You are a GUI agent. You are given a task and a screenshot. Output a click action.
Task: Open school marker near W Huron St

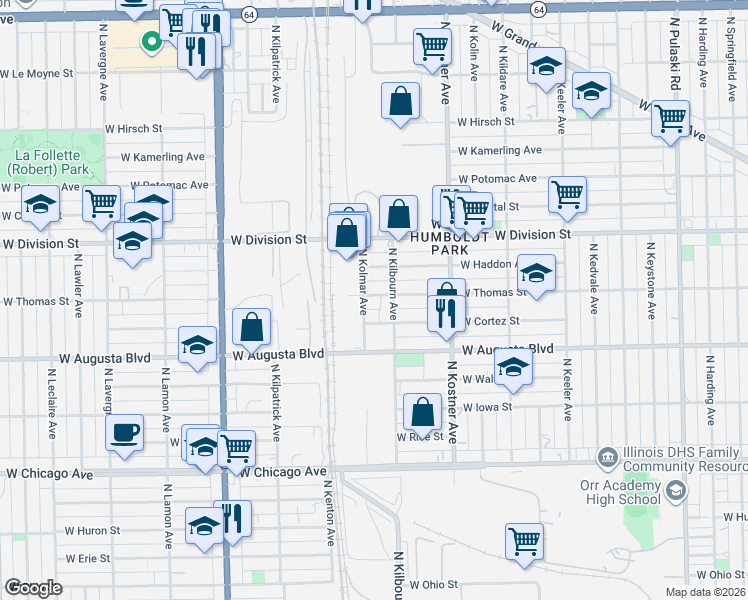pyautogui.click(x=204, y=529)
